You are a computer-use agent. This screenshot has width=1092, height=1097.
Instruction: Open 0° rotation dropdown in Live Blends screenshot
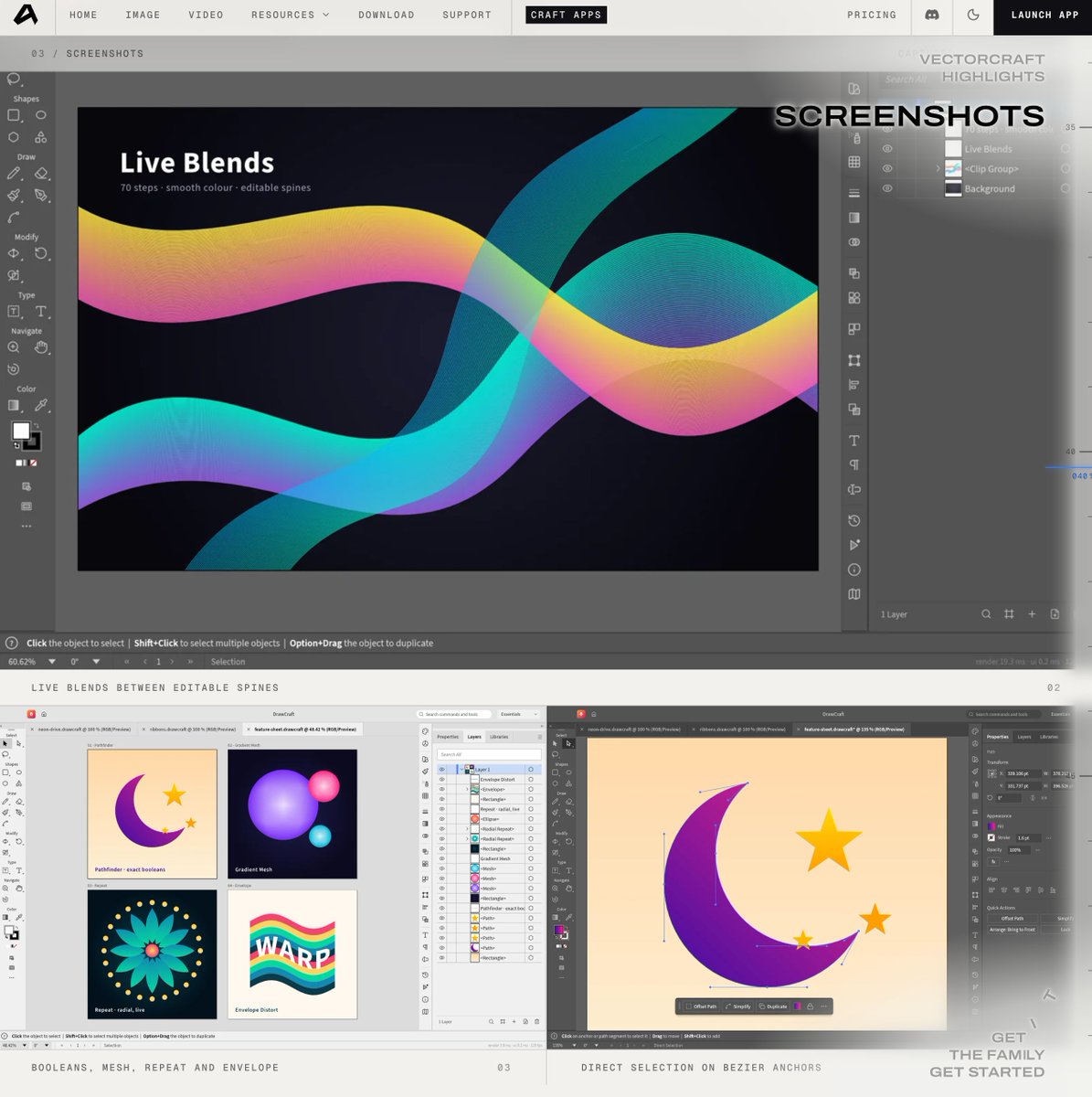pyautogui.click(x=96, y=662)
